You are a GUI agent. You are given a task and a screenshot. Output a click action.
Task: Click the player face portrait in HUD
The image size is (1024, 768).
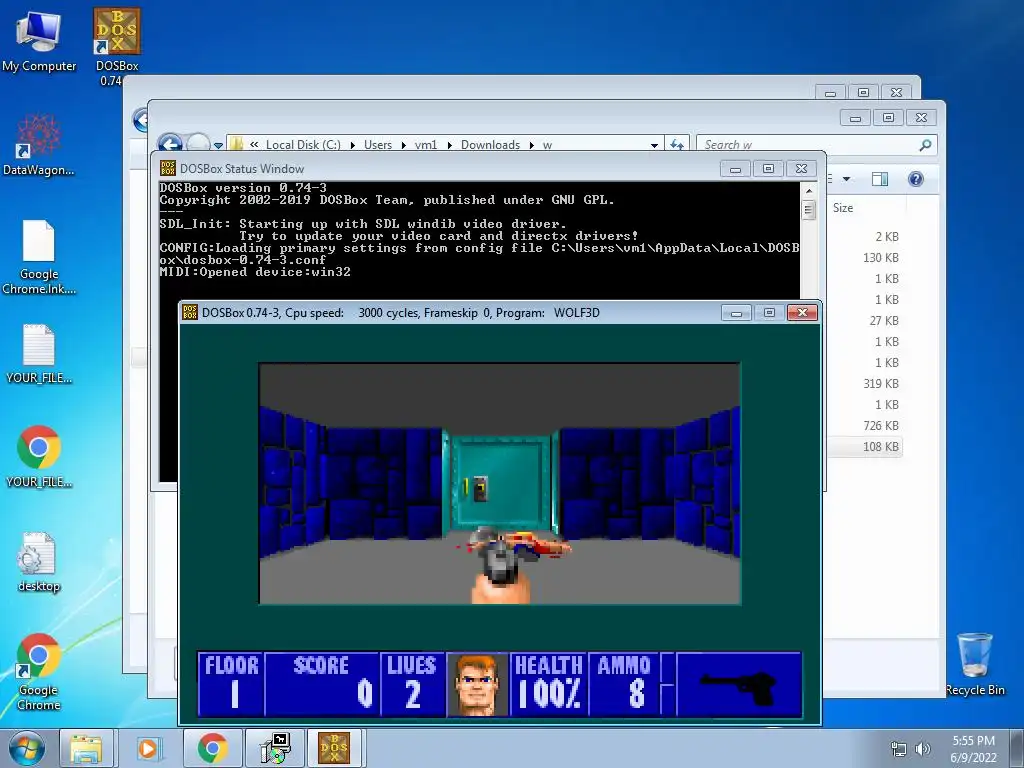(477, 684)
